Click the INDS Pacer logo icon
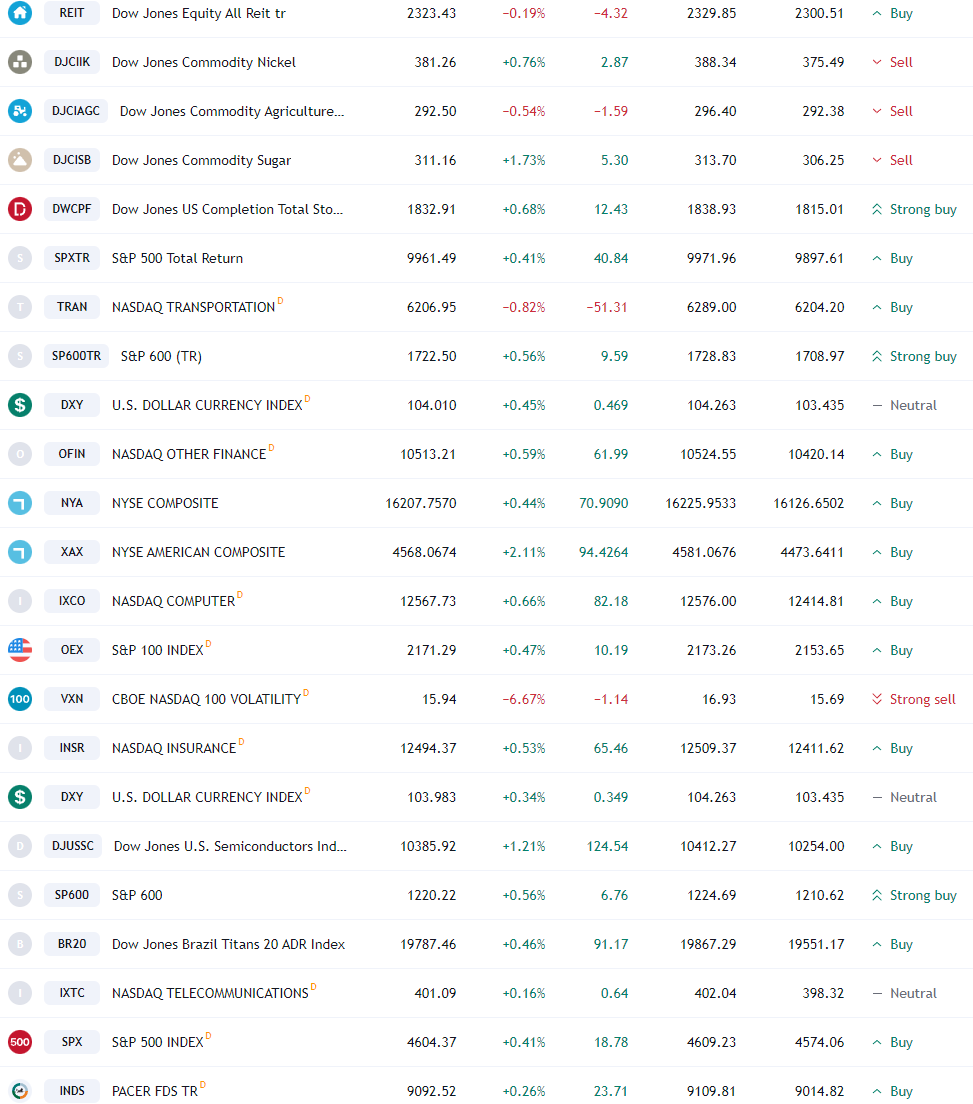The width and height of the screenshot is (973, 1104). click(20, 1091)
